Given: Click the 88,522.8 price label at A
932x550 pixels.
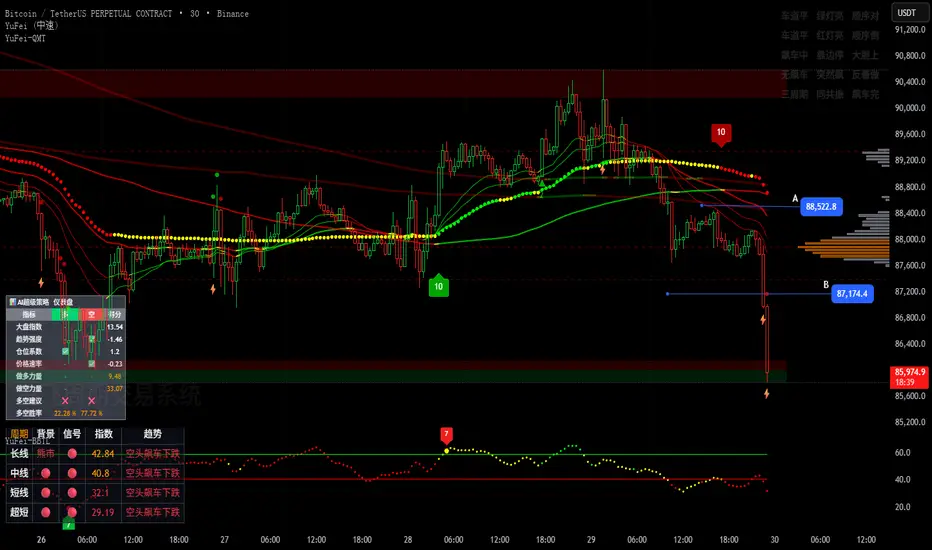Looking at the screenshot, I should click(x=821, y=207).
